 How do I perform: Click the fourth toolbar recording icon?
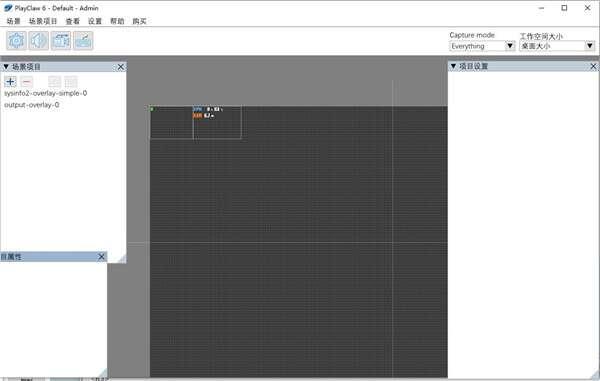83,40
